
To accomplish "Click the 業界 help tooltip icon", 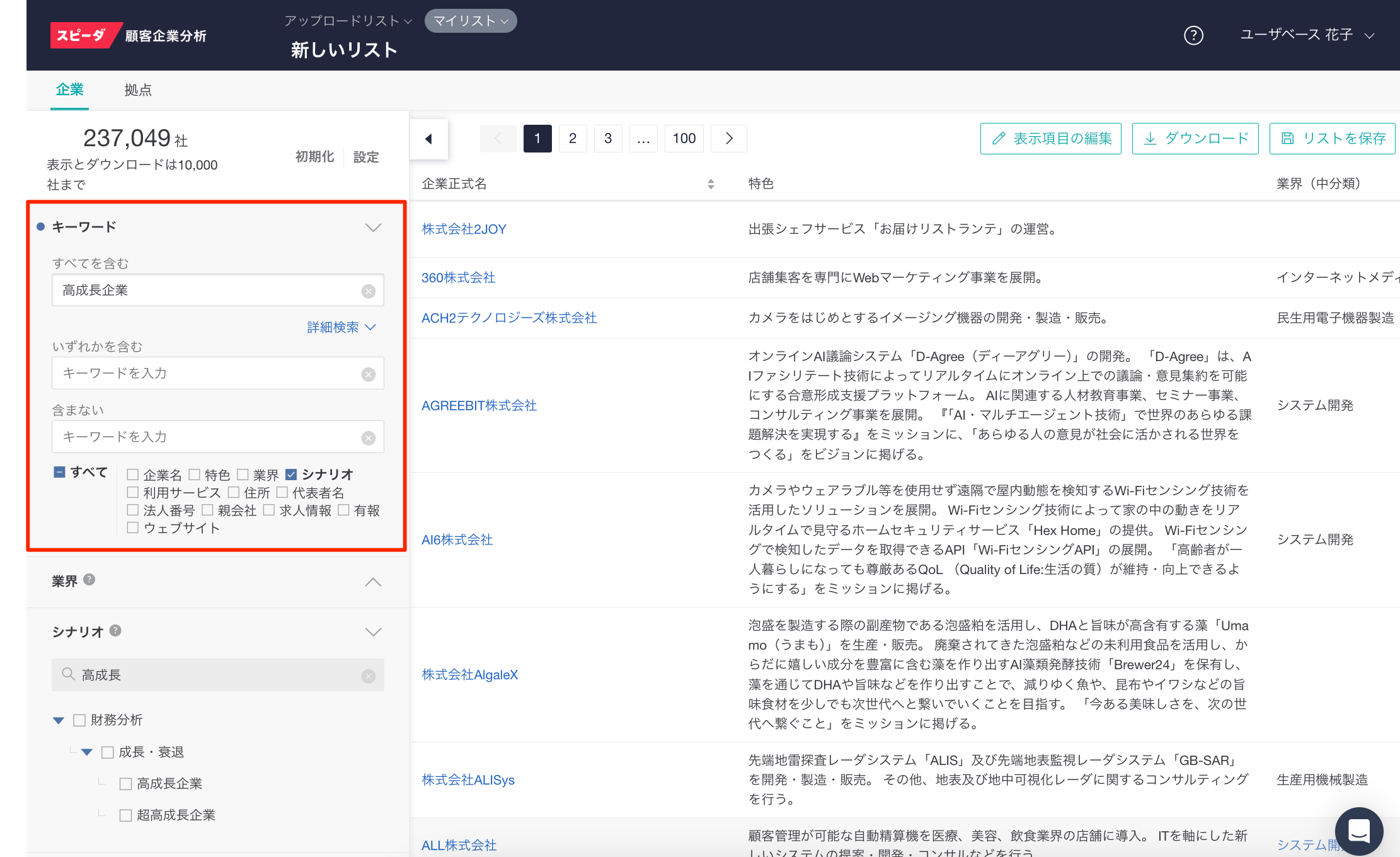I will tap(89, 580).
